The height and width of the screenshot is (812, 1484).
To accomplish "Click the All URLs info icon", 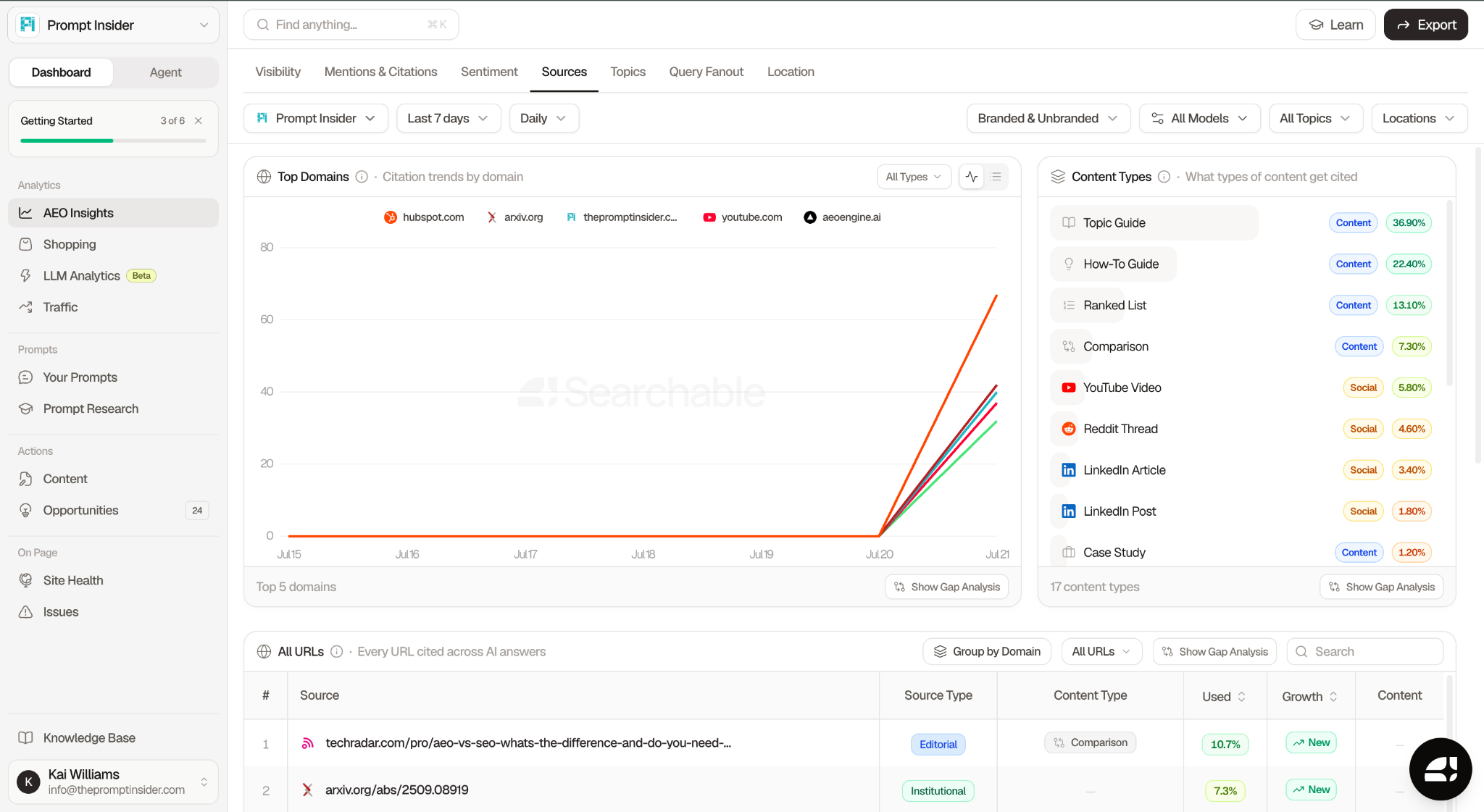I will (x=336, y=651).
